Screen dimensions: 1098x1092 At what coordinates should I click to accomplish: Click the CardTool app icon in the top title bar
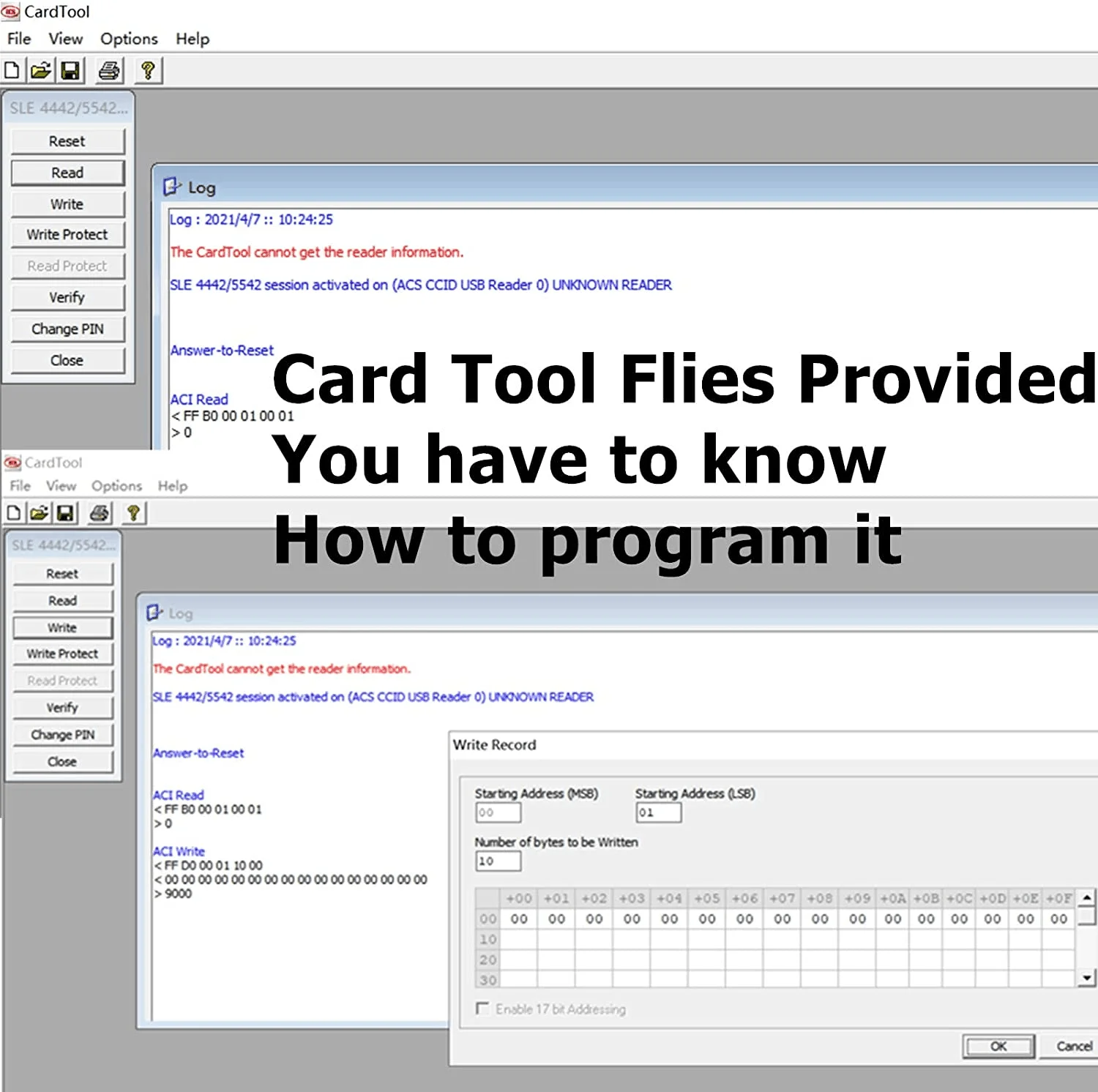coord(11,12)
